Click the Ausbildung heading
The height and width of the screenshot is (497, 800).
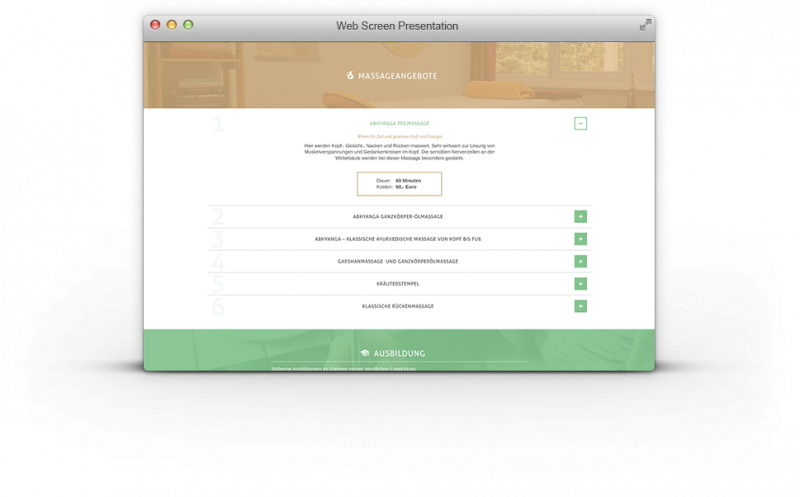(399, 353)
